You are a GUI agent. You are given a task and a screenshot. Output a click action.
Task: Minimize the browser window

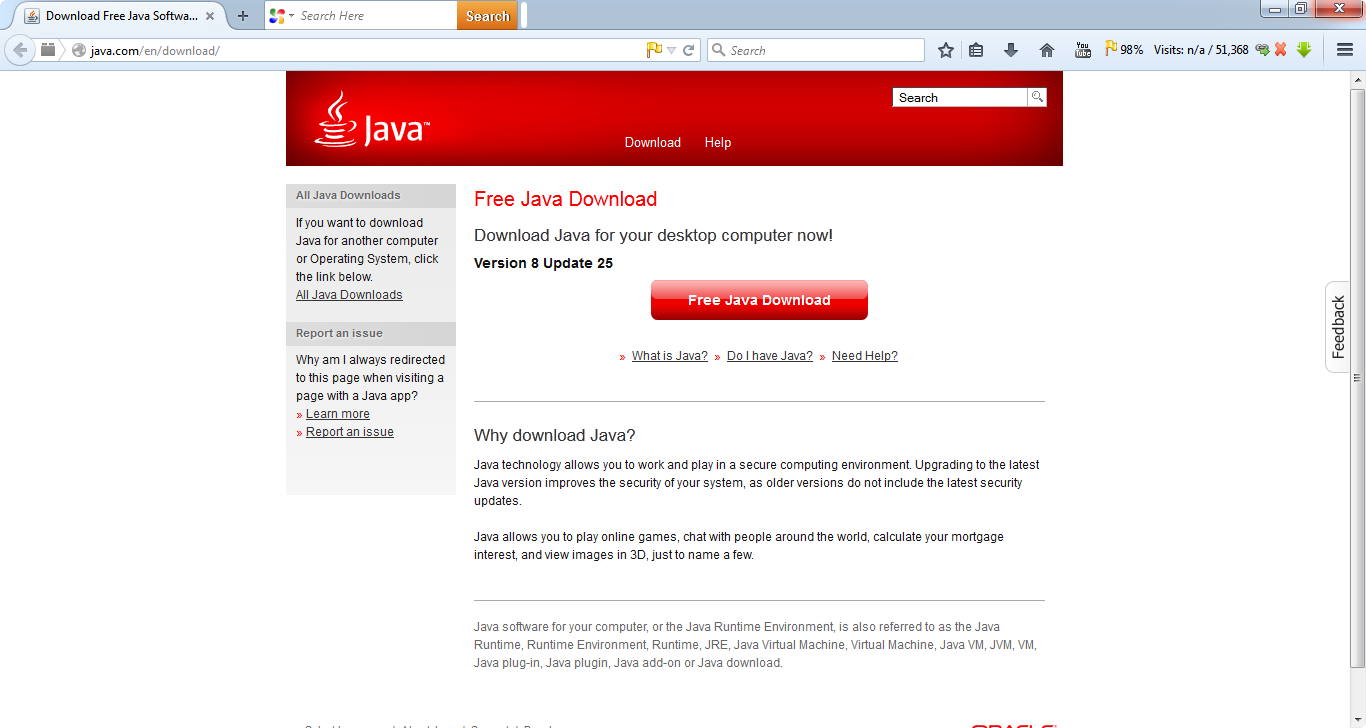(1274, 9)
